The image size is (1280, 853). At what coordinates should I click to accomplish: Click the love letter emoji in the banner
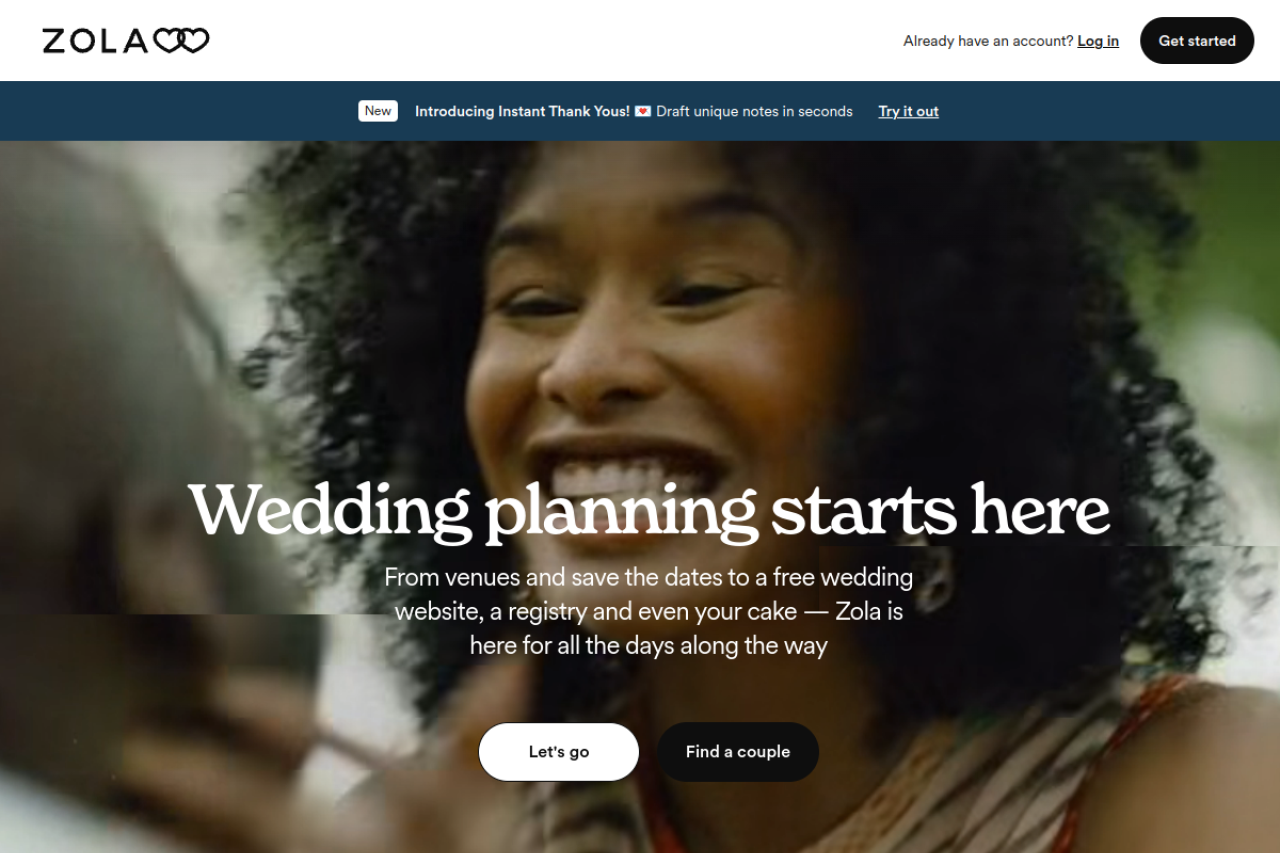[643, 111]
